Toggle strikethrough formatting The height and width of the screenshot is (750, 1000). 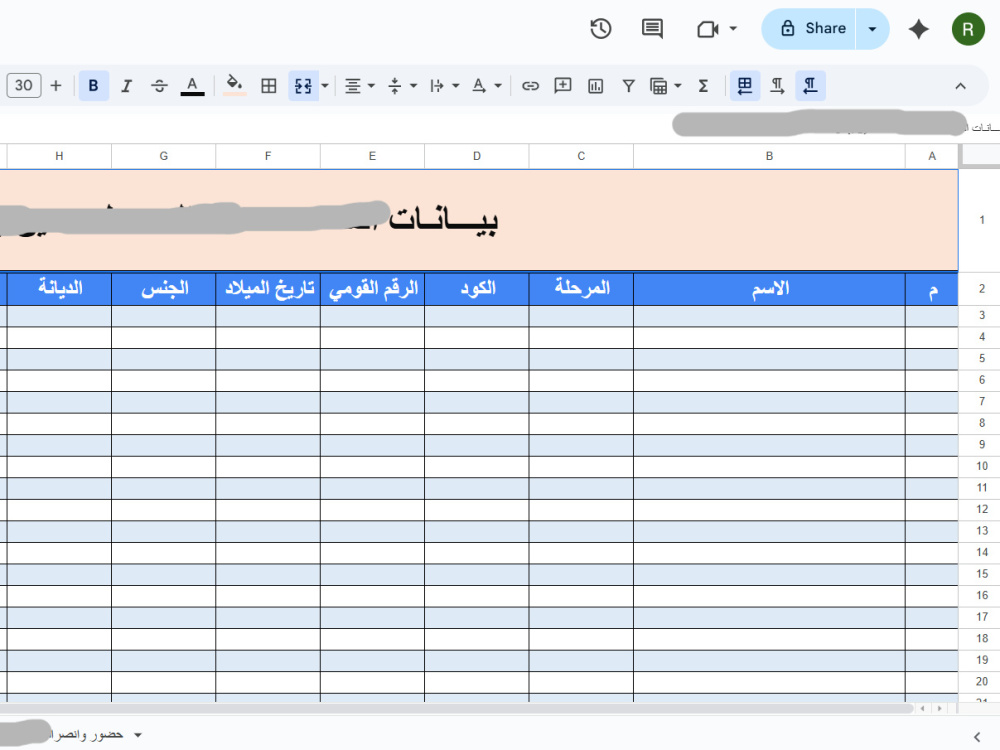tap(159, 85)
